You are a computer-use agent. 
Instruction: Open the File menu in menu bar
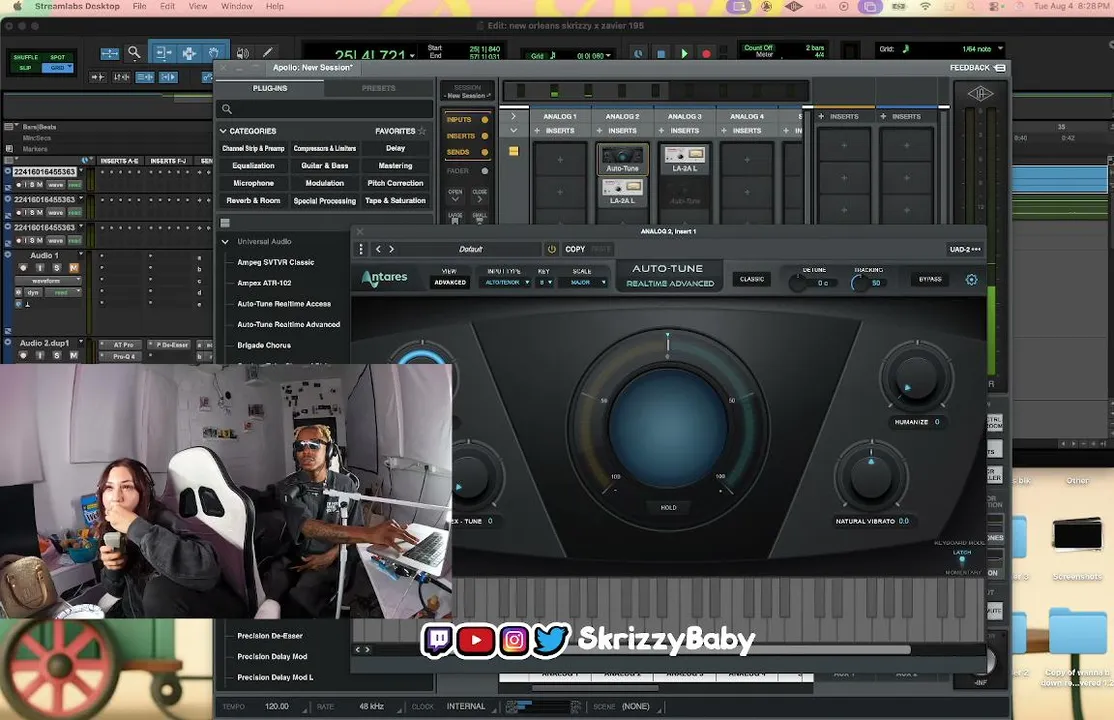(x=139, y=6)
